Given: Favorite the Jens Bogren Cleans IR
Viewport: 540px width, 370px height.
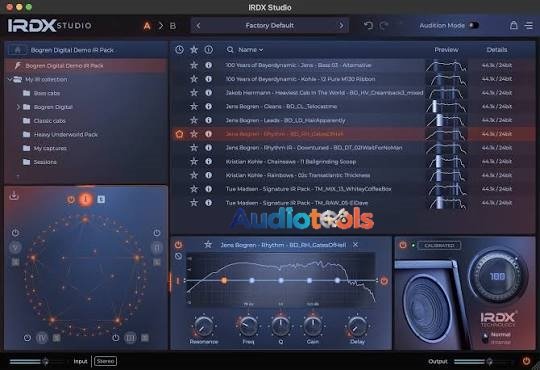Looking at the screenshot, I should 194,106.
